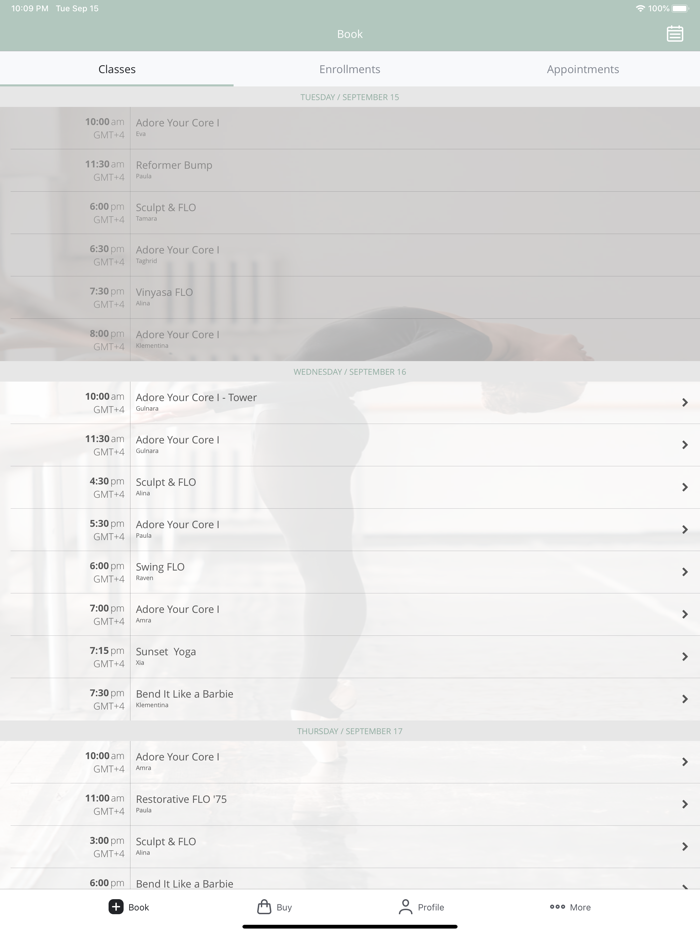
Task: Tap the More label in bottom bar
Action: point(580,907)
